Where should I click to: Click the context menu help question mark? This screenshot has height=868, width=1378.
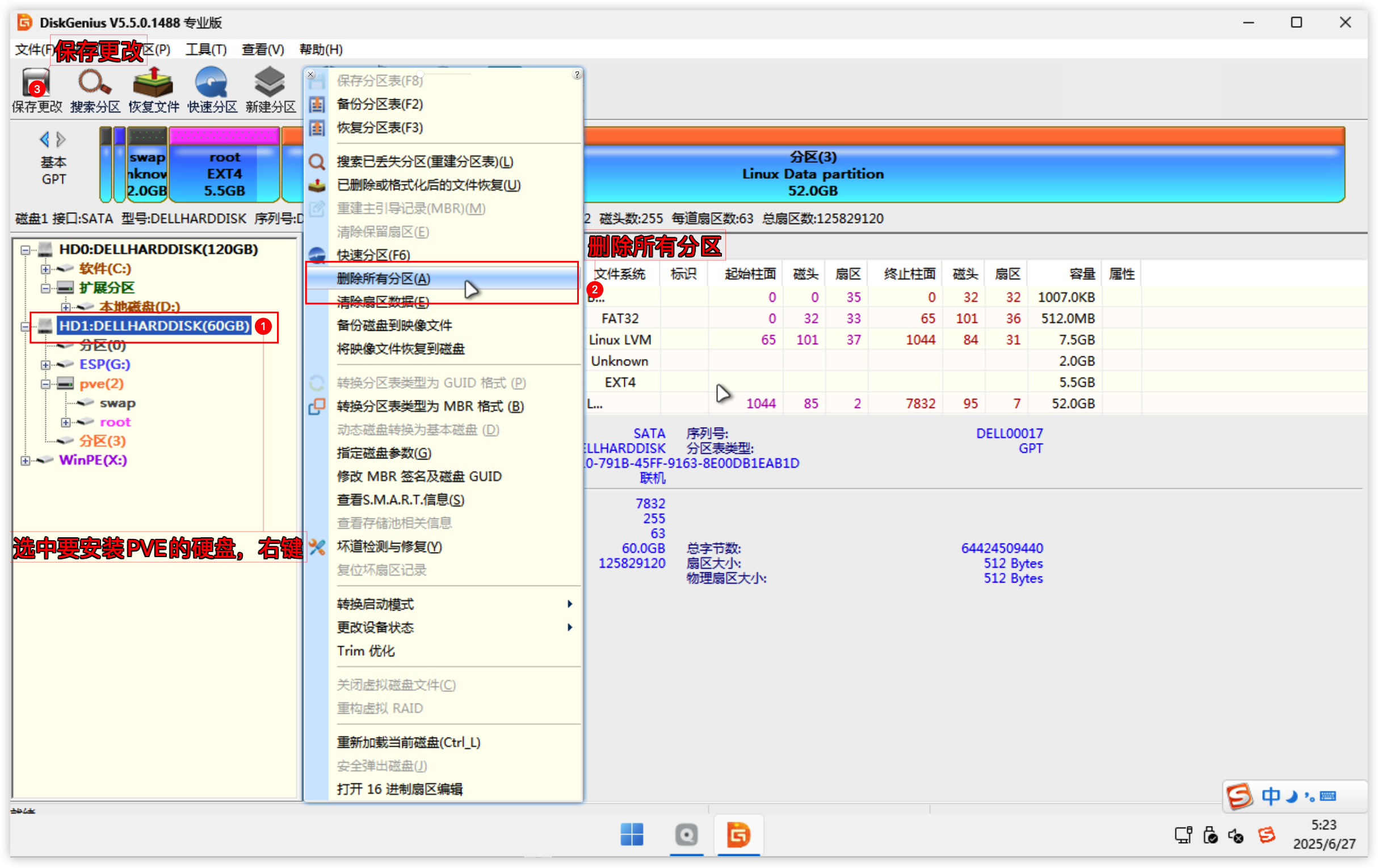pos(577,74)
